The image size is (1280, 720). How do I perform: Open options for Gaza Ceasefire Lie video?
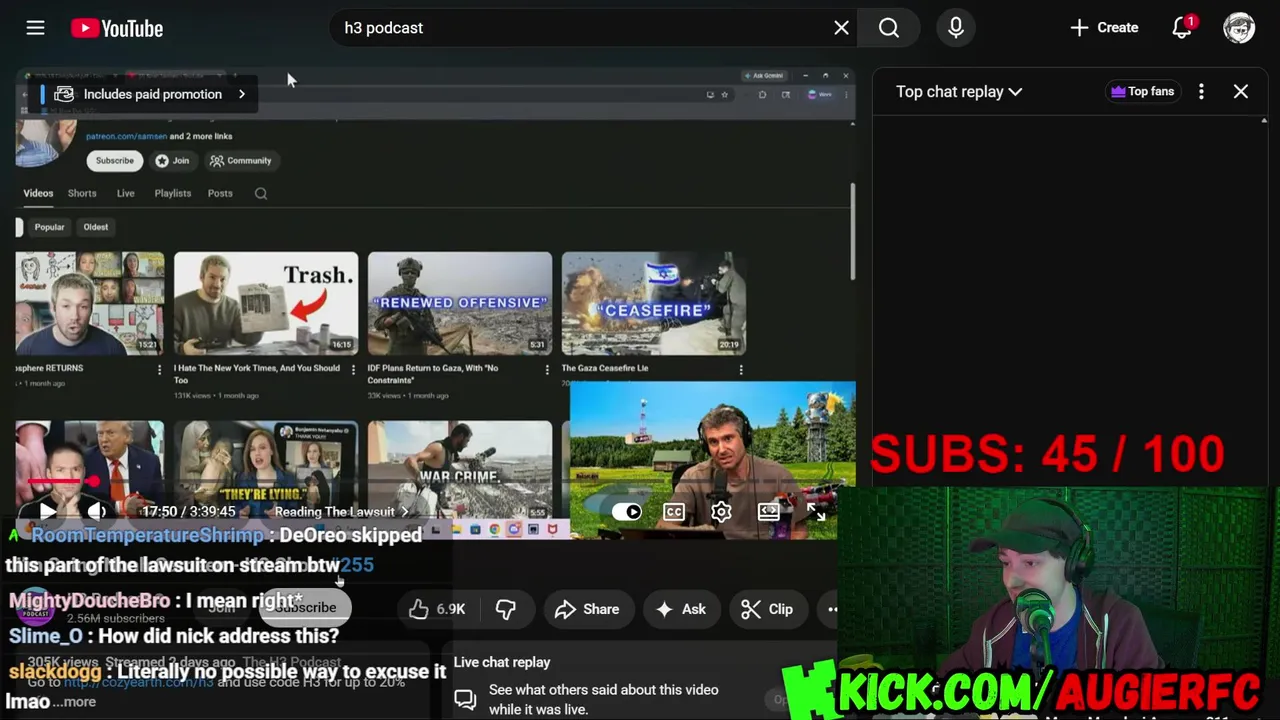pyautogui.click(x=740, y=369)
